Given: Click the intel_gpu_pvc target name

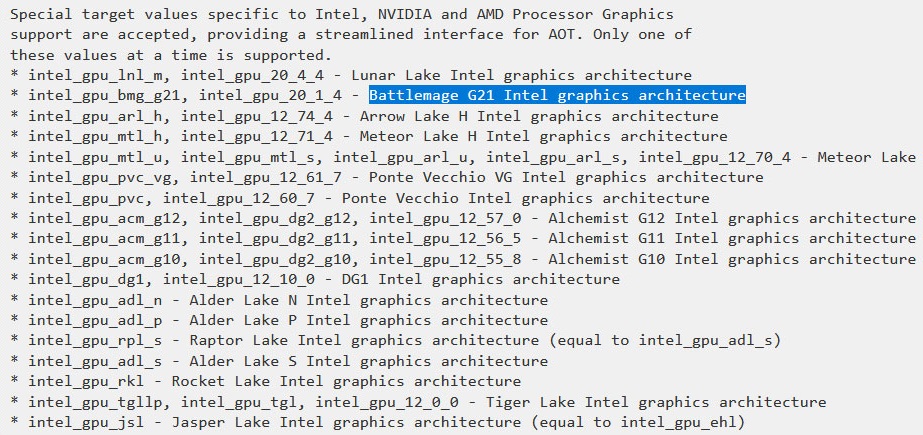Looking at the screenshot, I should [91, 198].
